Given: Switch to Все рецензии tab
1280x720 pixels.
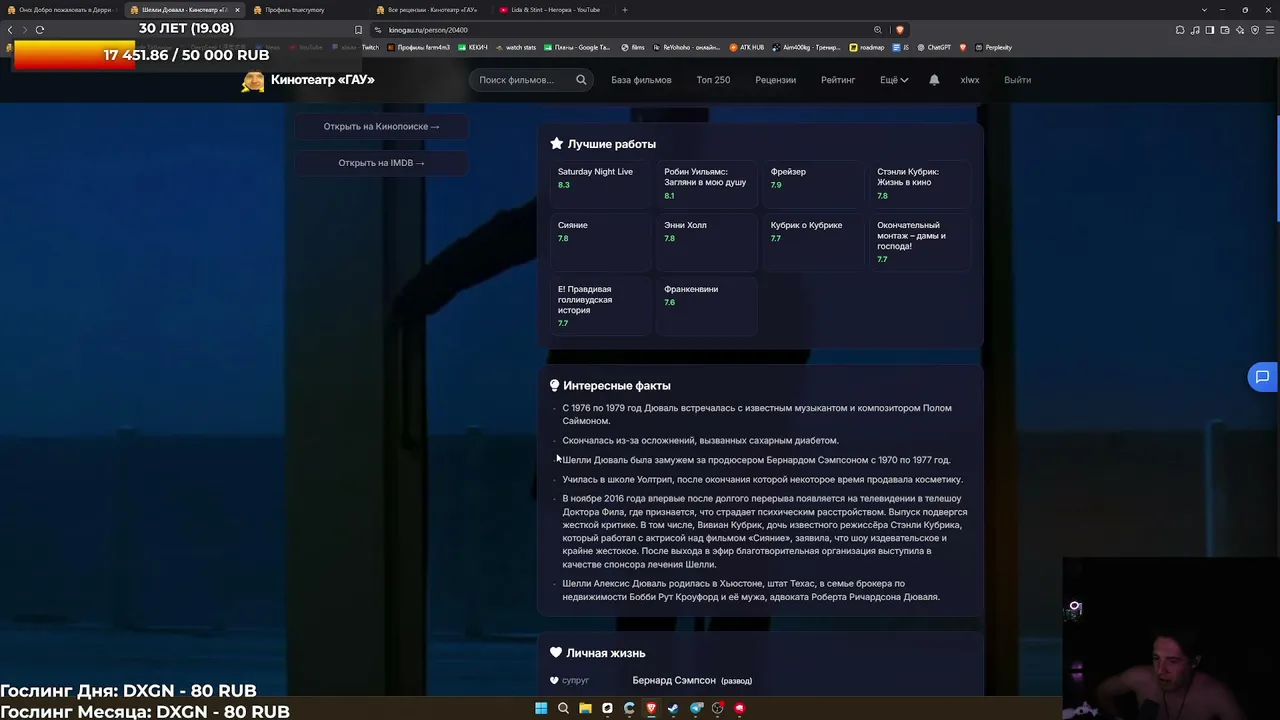Looking at the screenshot, I should pyautogui.click(x=430, y=10).
